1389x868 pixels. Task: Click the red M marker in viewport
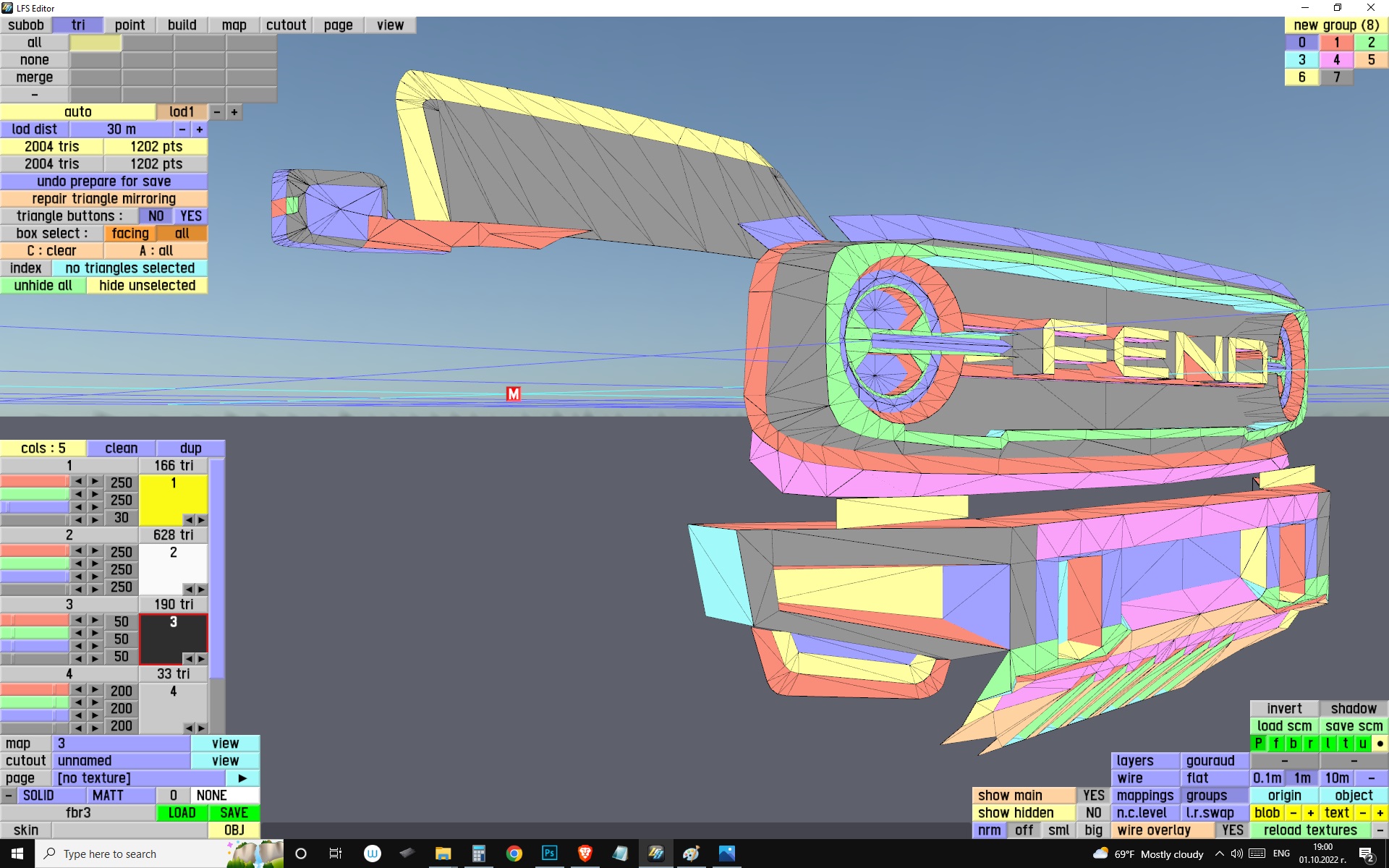513,393
